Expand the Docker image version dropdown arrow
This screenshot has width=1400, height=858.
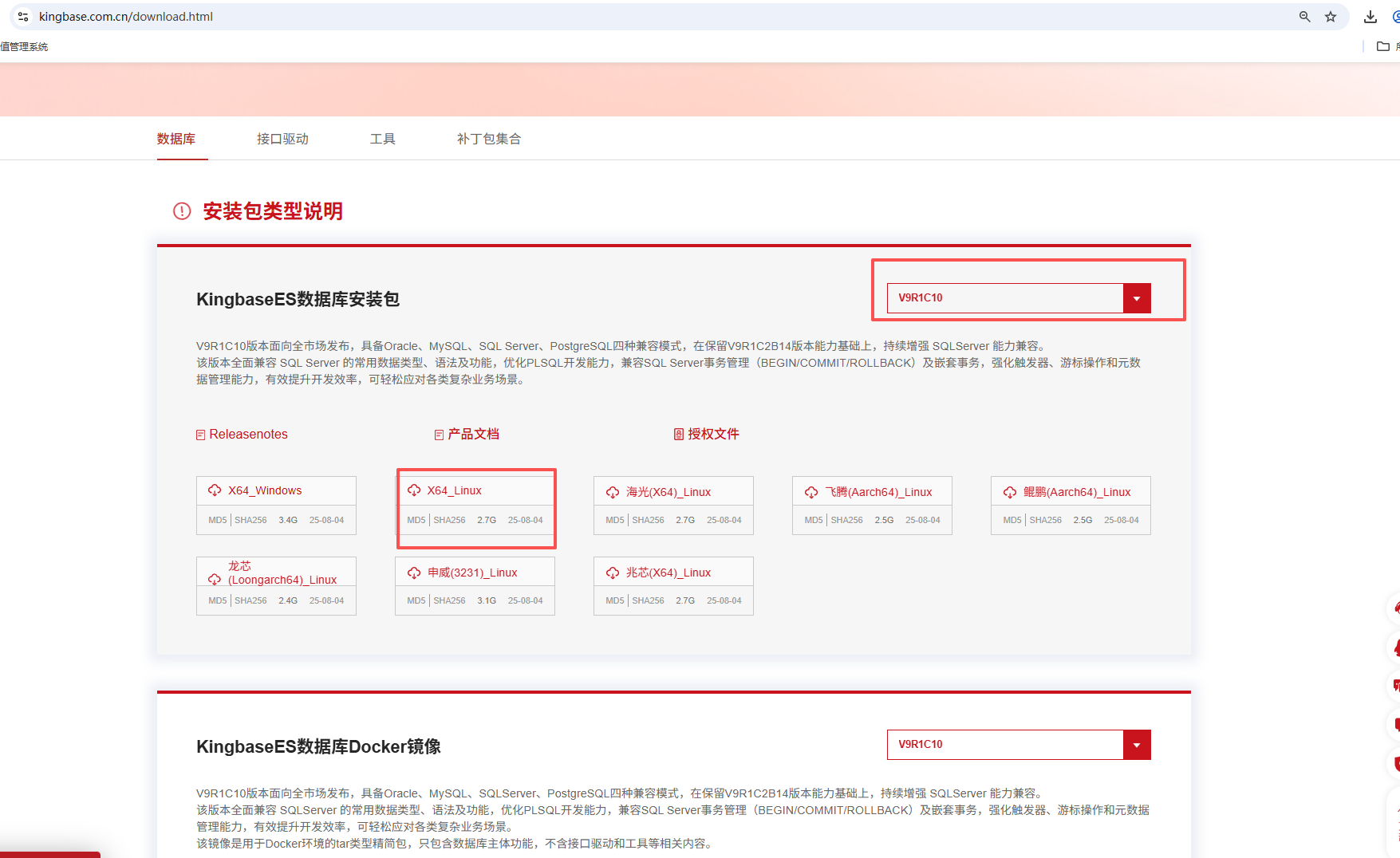[x=1137, y=745]
